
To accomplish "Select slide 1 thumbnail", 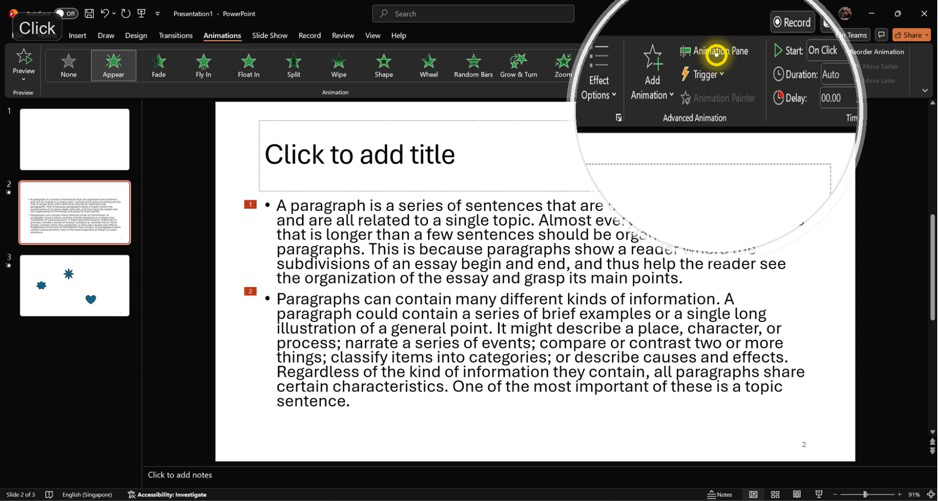I will pos(74,139).
